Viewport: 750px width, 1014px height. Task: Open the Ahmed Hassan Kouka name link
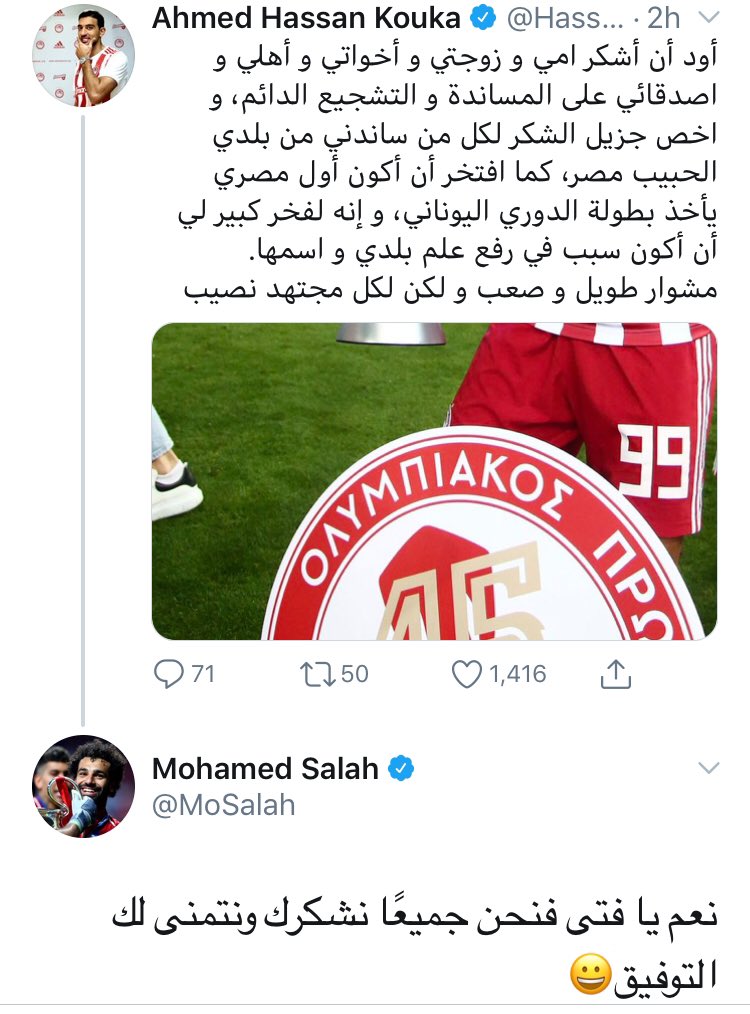(306, 19)
